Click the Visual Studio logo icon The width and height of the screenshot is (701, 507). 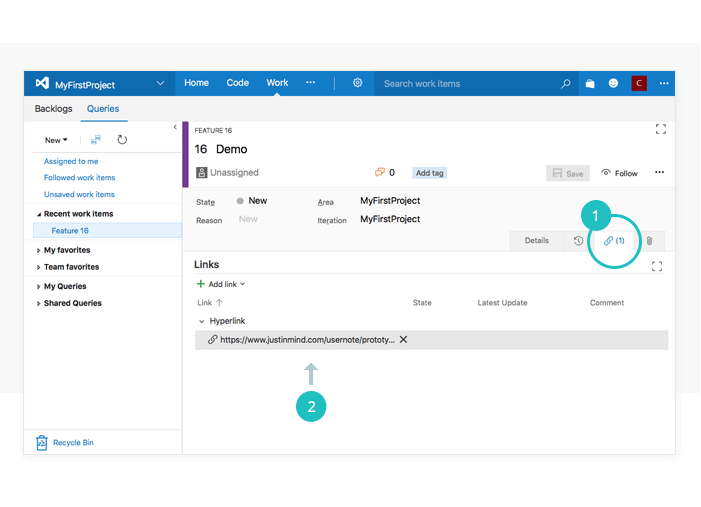(x=42, y=83)
